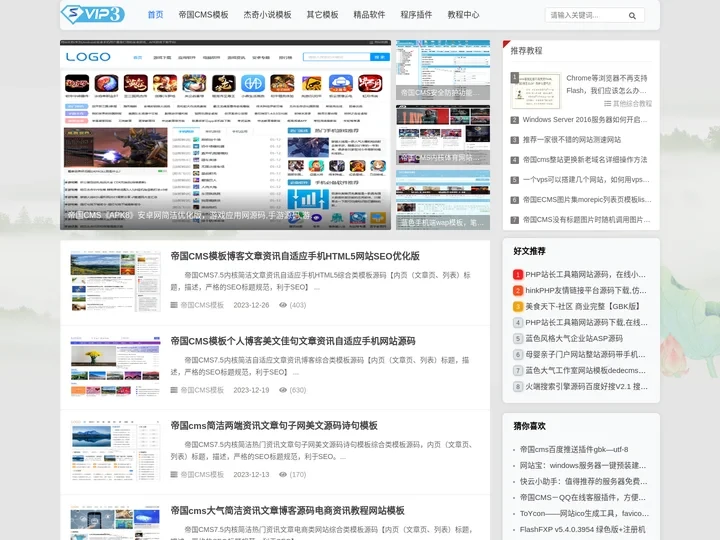Click the view-count eye icon showing 170
Screen dimensions: 720x540
(283, 474)
